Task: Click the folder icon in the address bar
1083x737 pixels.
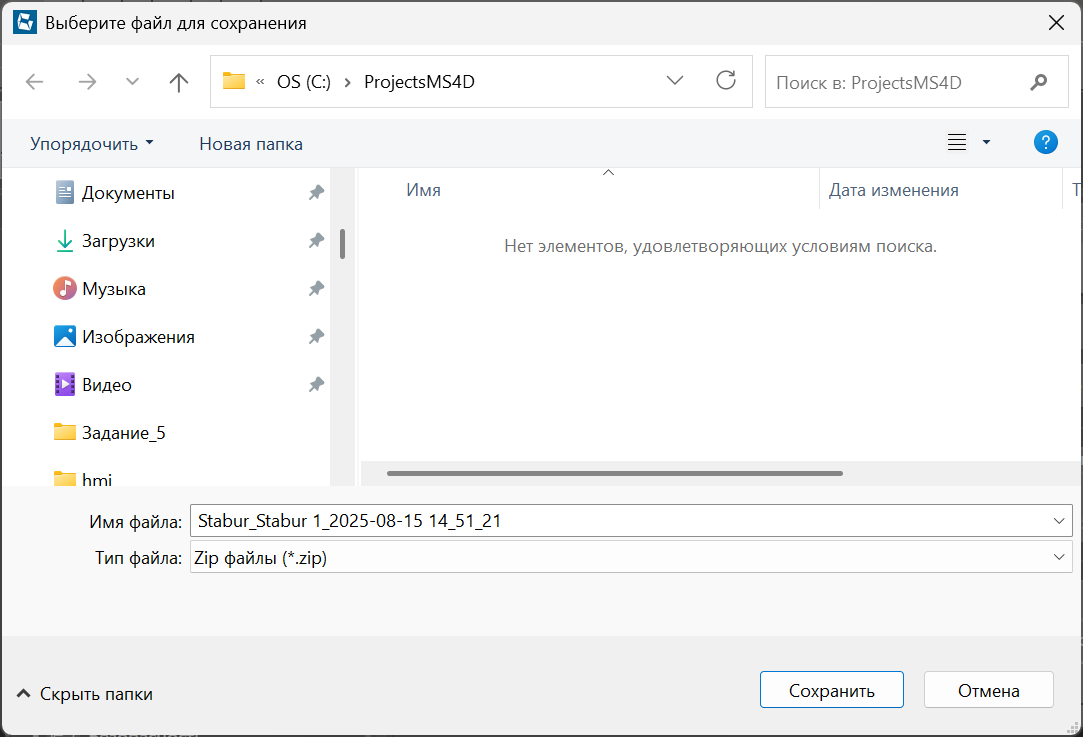Action: (234, 82)
